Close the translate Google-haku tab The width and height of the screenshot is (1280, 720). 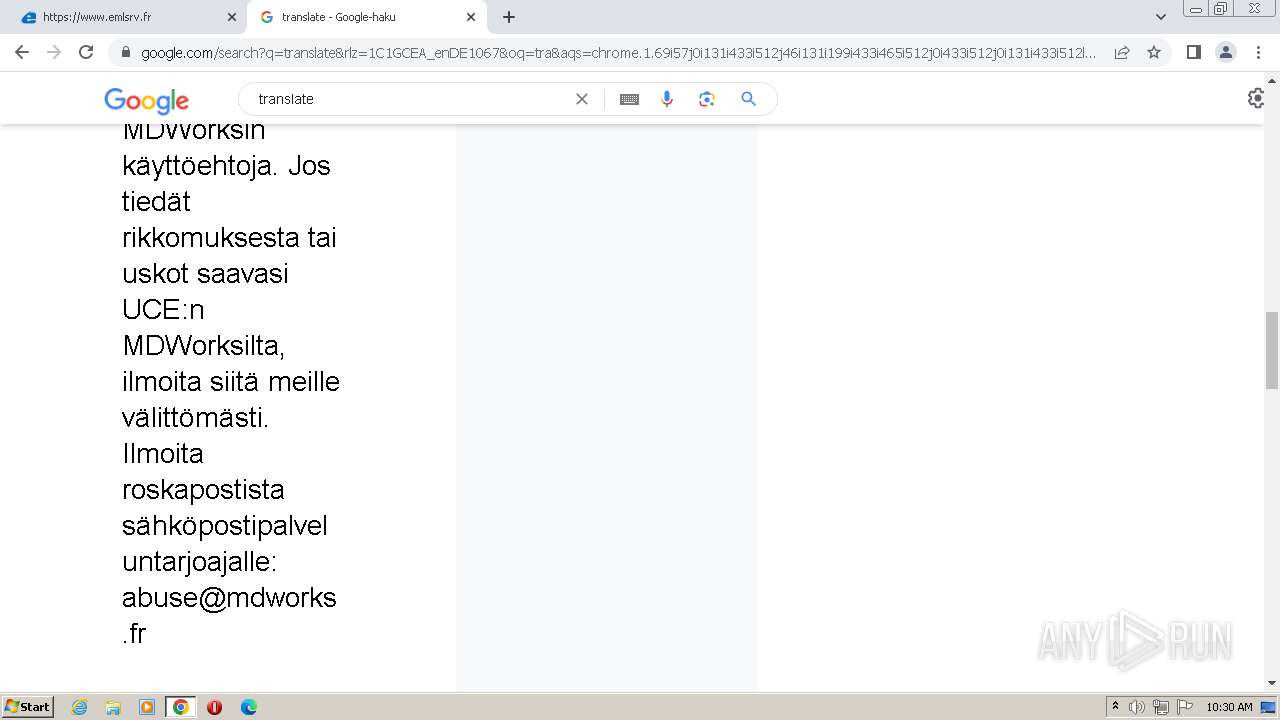[471, 17]
